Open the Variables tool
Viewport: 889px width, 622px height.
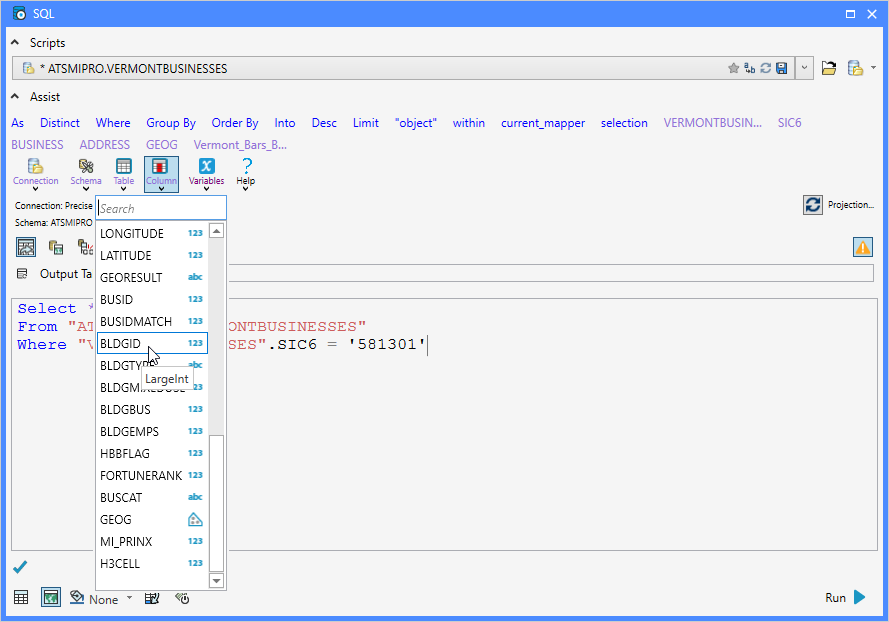(x=207, y=170)
